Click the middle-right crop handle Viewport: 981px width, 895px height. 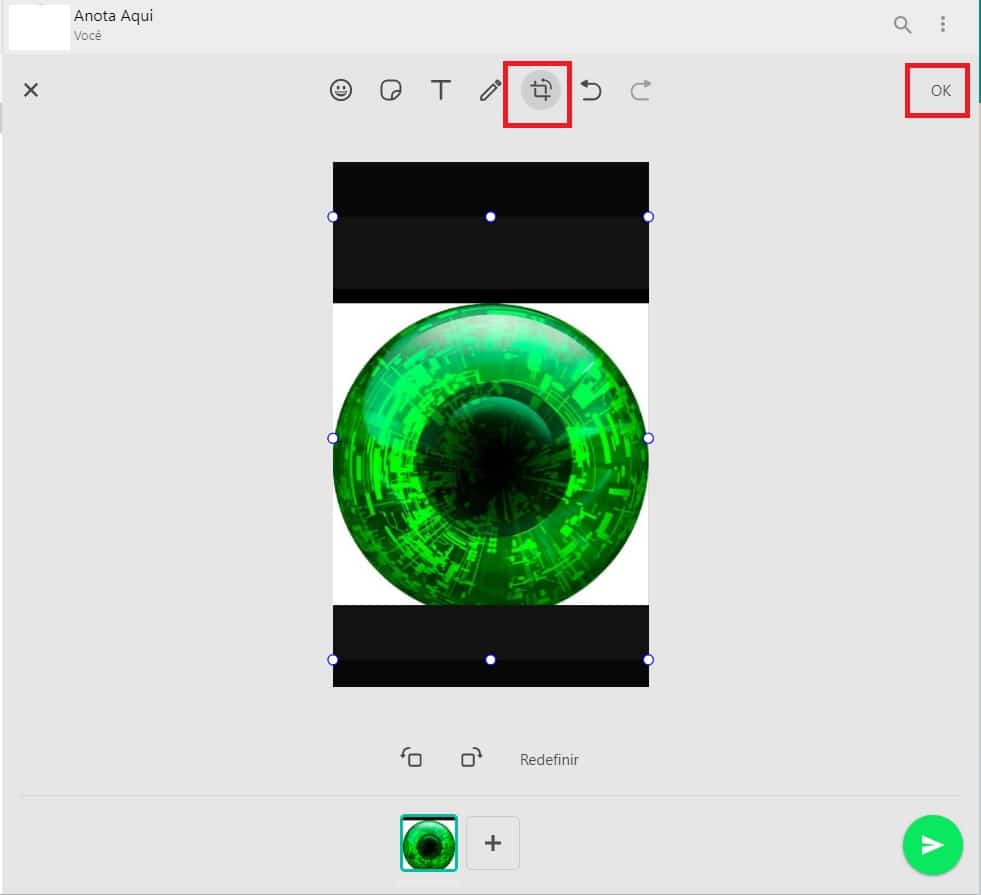pos(648,438)
